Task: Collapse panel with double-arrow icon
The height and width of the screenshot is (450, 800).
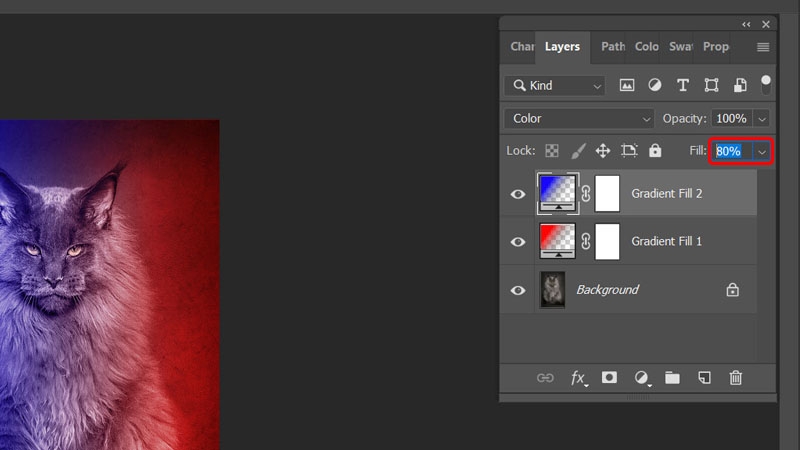Action: tap(746, 24)
